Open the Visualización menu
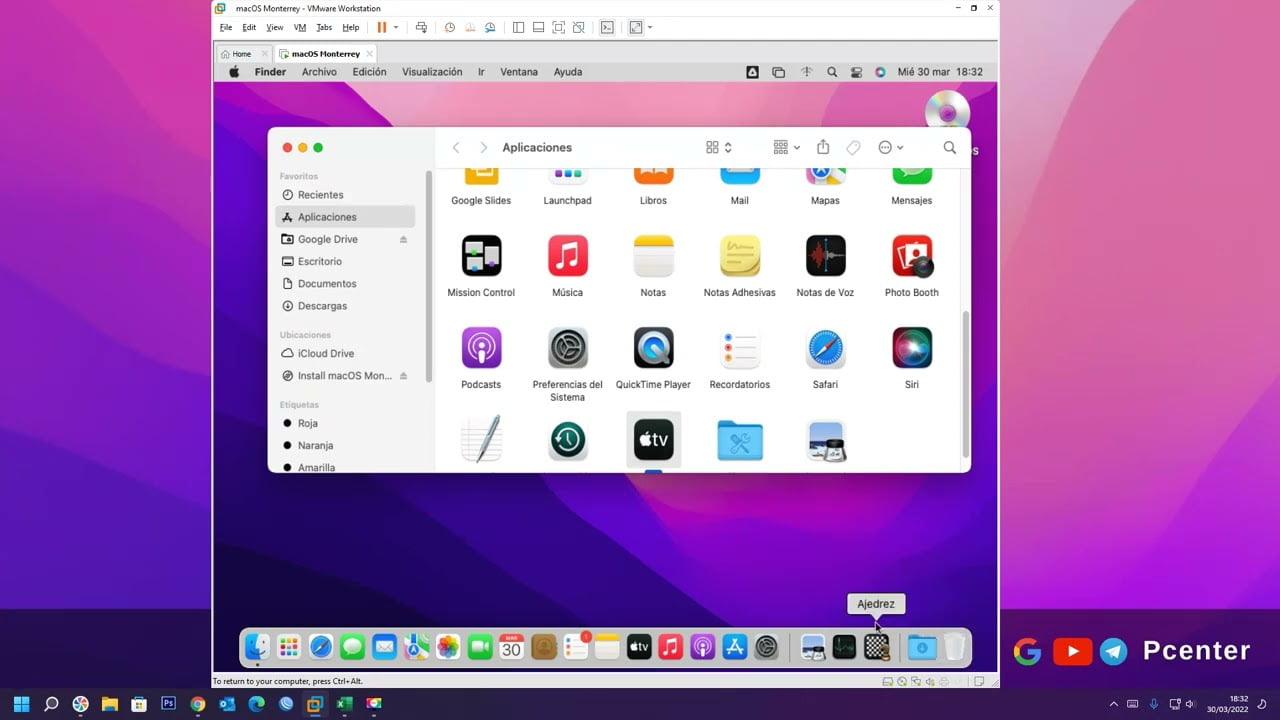The width and height of the screenshot is (1280, 720). pyautogui.click(x=432, y=72)
